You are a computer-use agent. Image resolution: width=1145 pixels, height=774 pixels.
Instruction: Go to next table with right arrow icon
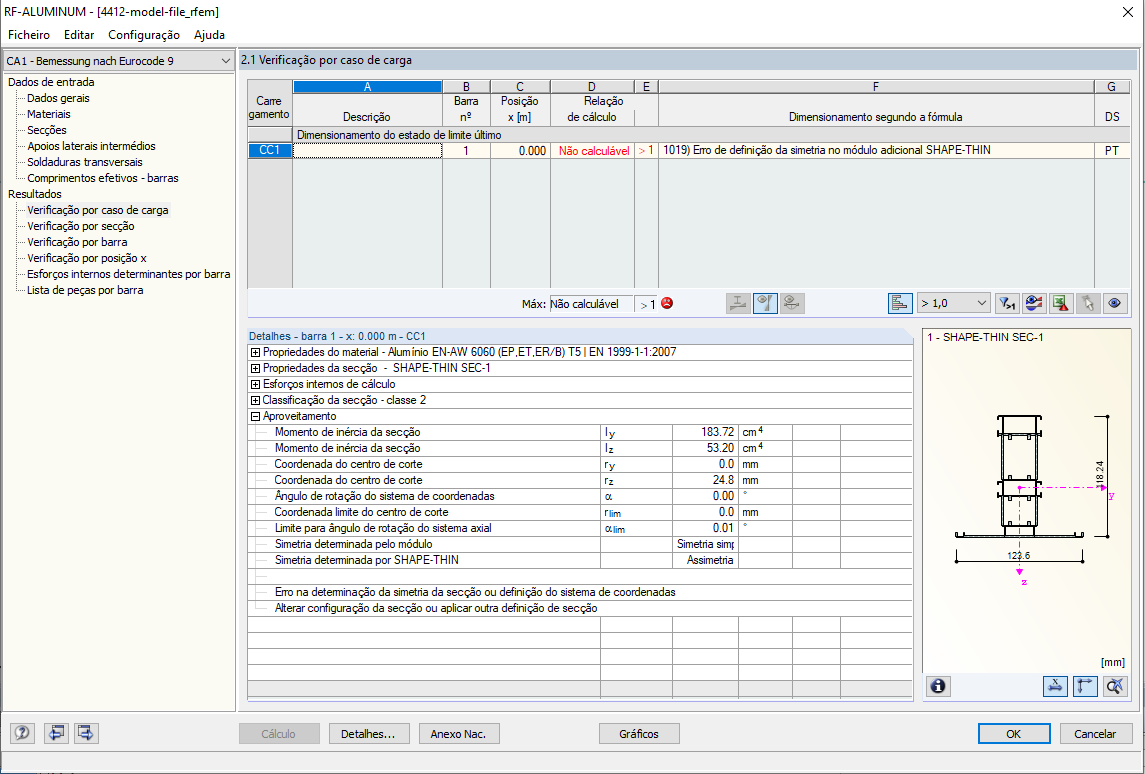(86, 733)
